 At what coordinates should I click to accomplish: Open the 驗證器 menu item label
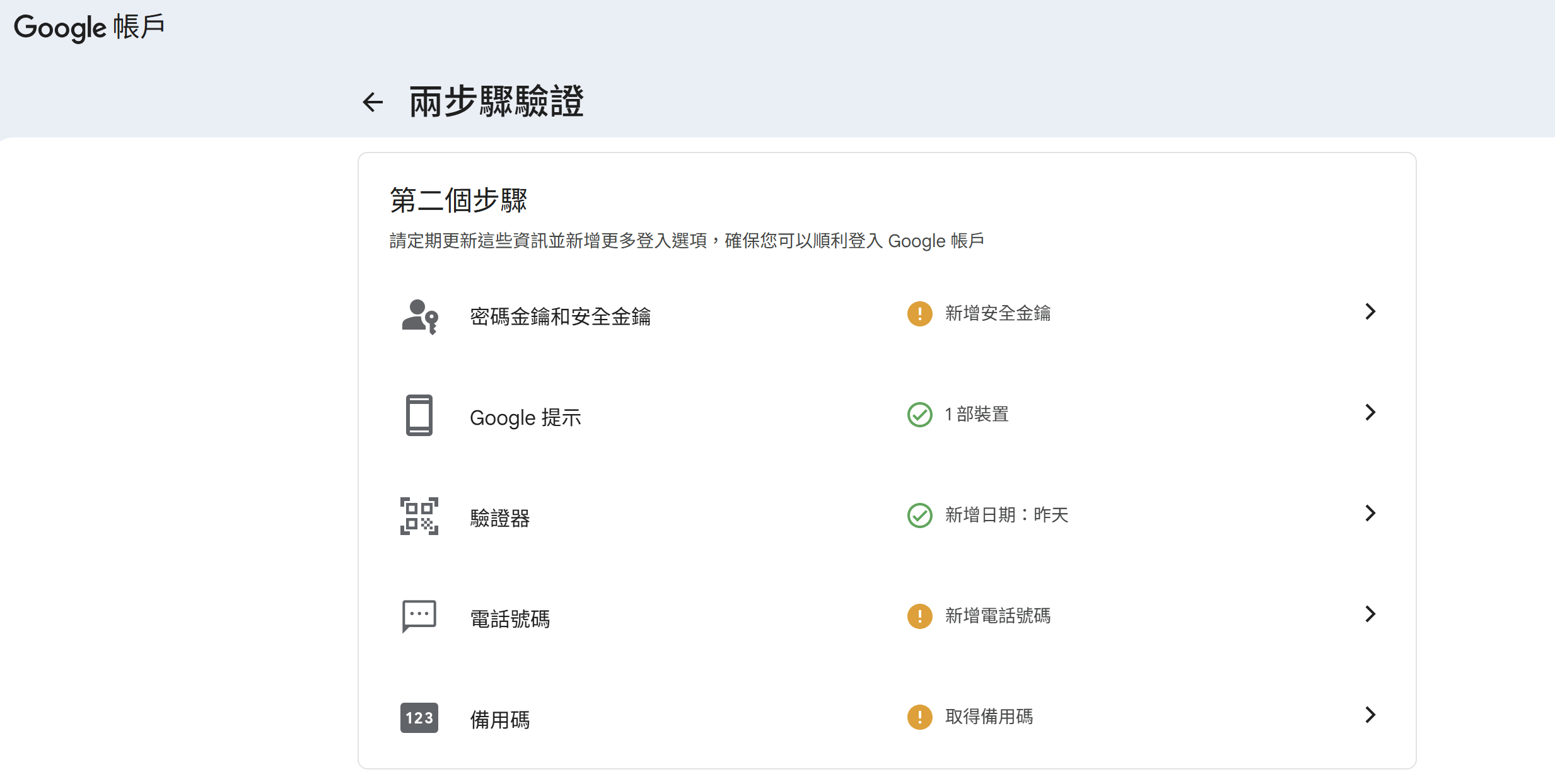pyautogui.click(x=499, y=518)
